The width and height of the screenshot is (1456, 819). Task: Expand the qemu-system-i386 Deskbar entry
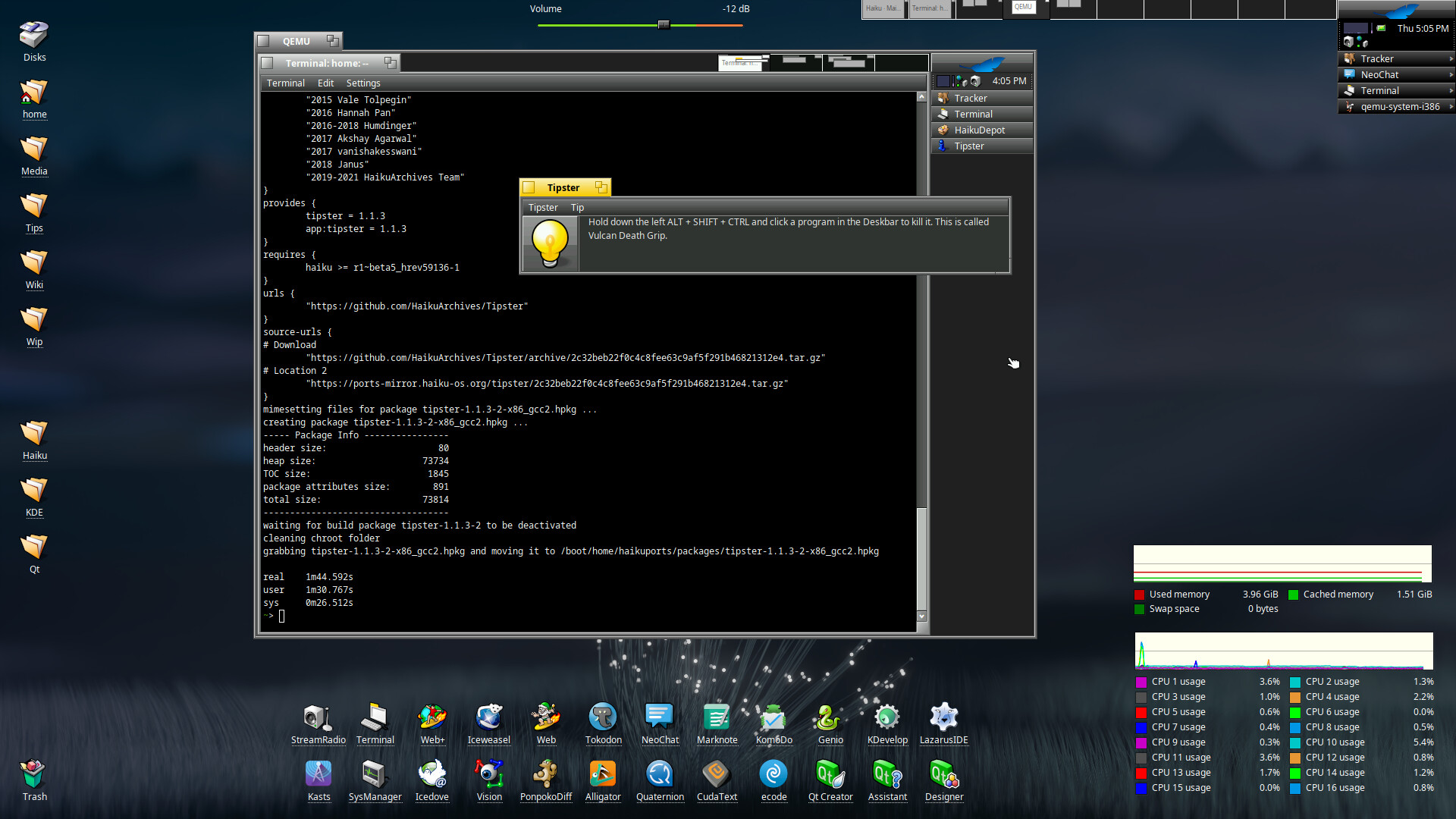pyautogui.click(x=1451, y=106)
